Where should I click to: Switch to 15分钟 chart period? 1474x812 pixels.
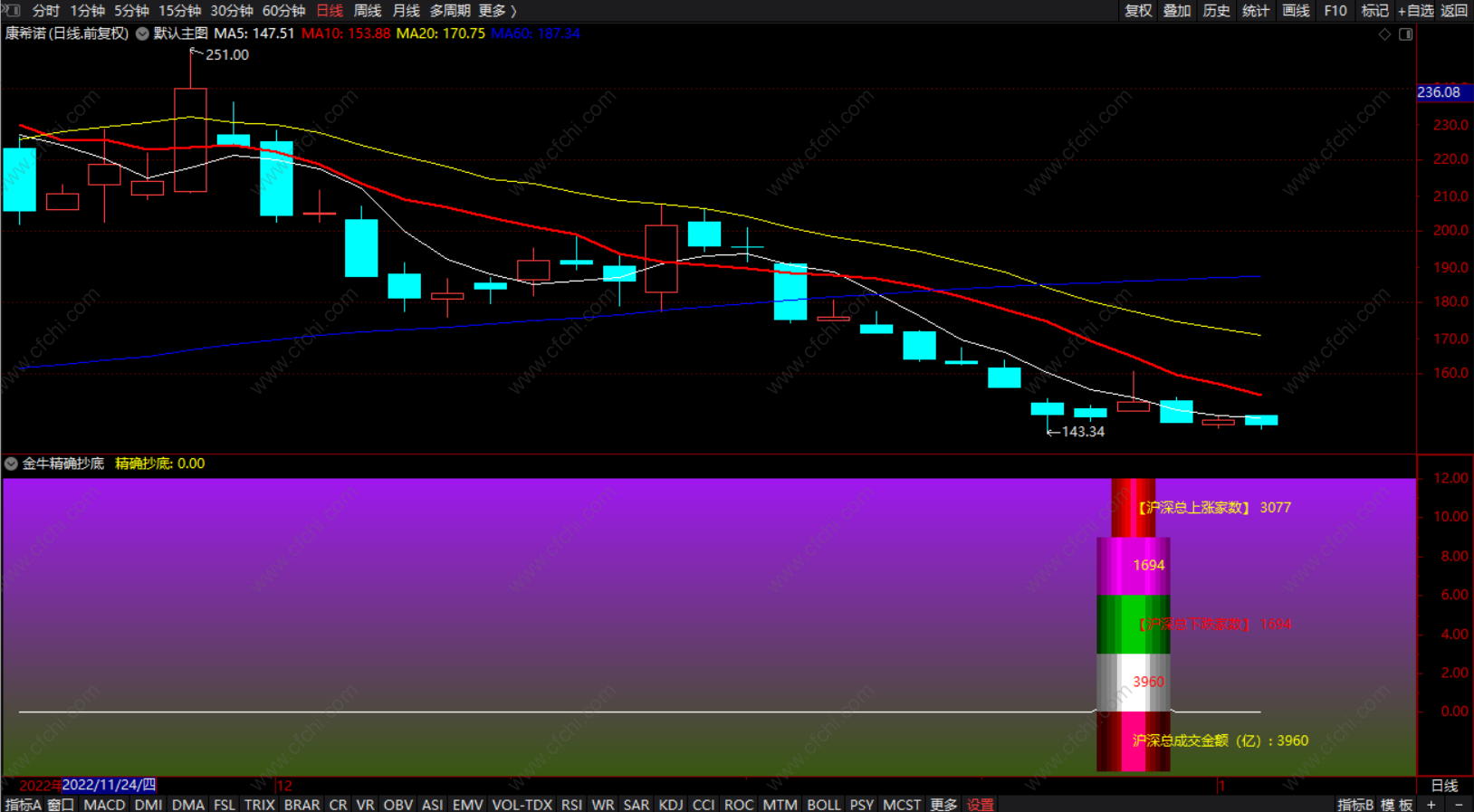[179, 11]
